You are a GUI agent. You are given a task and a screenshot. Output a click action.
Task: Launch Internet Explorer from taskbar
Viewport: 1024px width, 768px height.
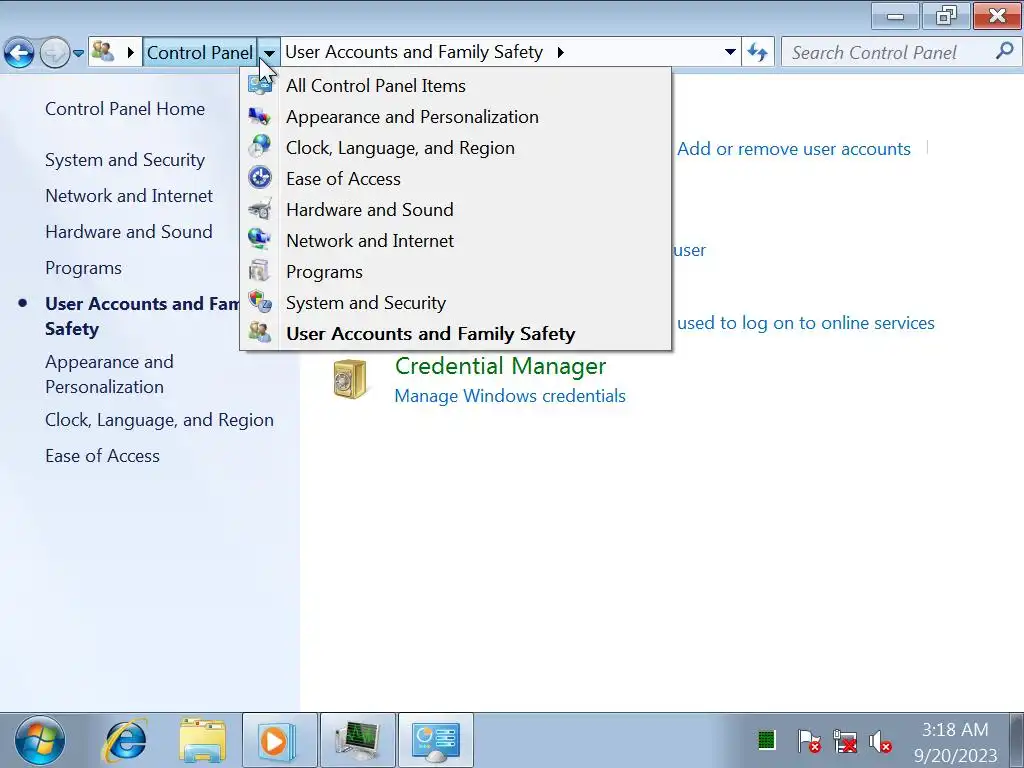[x=125, y=741]
